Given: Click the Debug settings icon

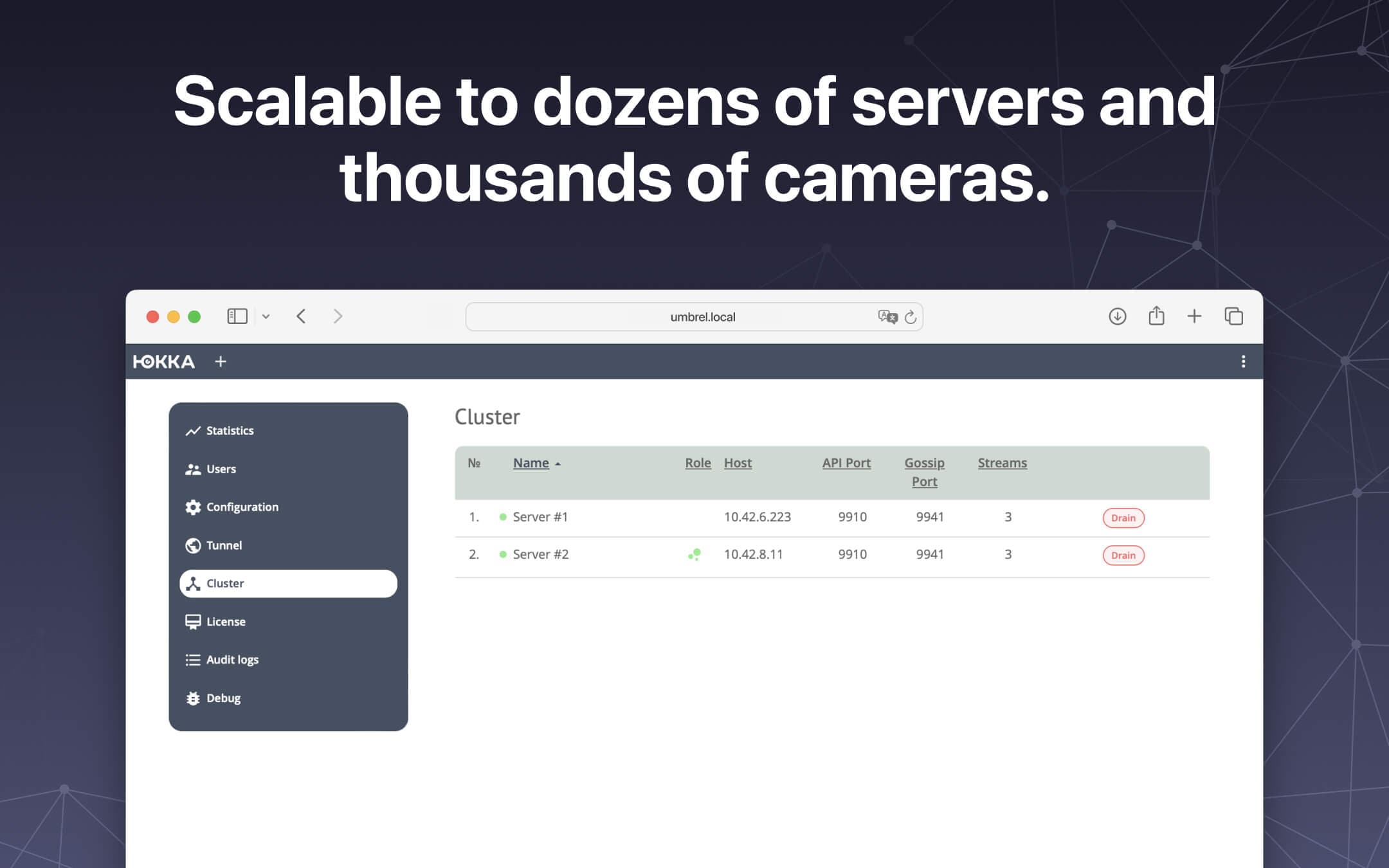Looking at the screenshot, I should (192, 698).
